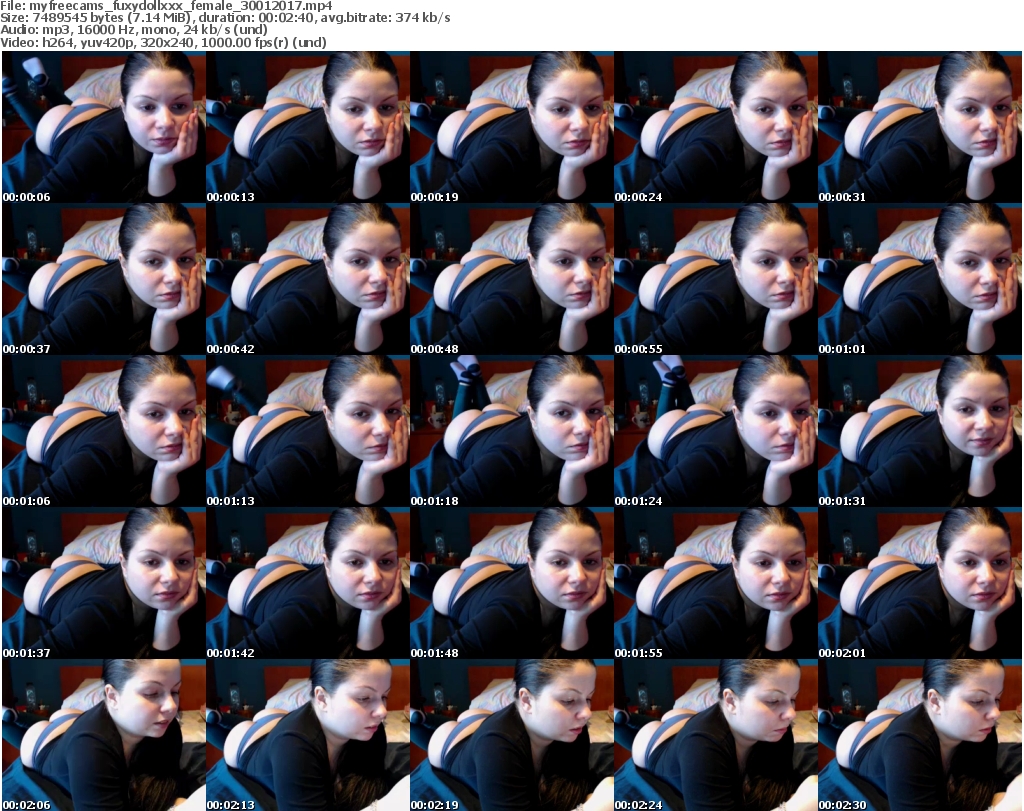Pick the frame labeled 00:01:24
Screen dimensions: 1024x811
pyautogui.click(x=716, y=432)
